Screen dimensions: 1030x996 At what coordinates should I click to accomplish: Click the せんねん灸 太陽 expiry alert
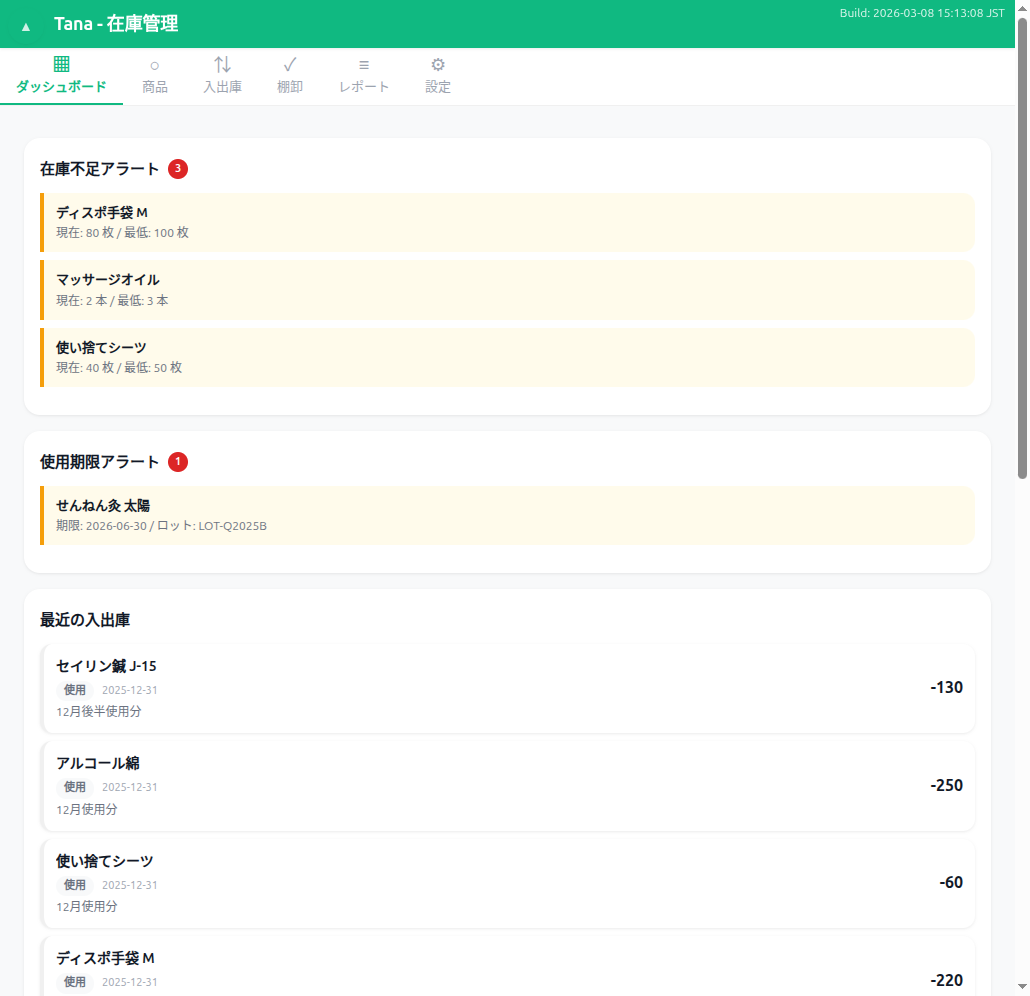point(507,515)
